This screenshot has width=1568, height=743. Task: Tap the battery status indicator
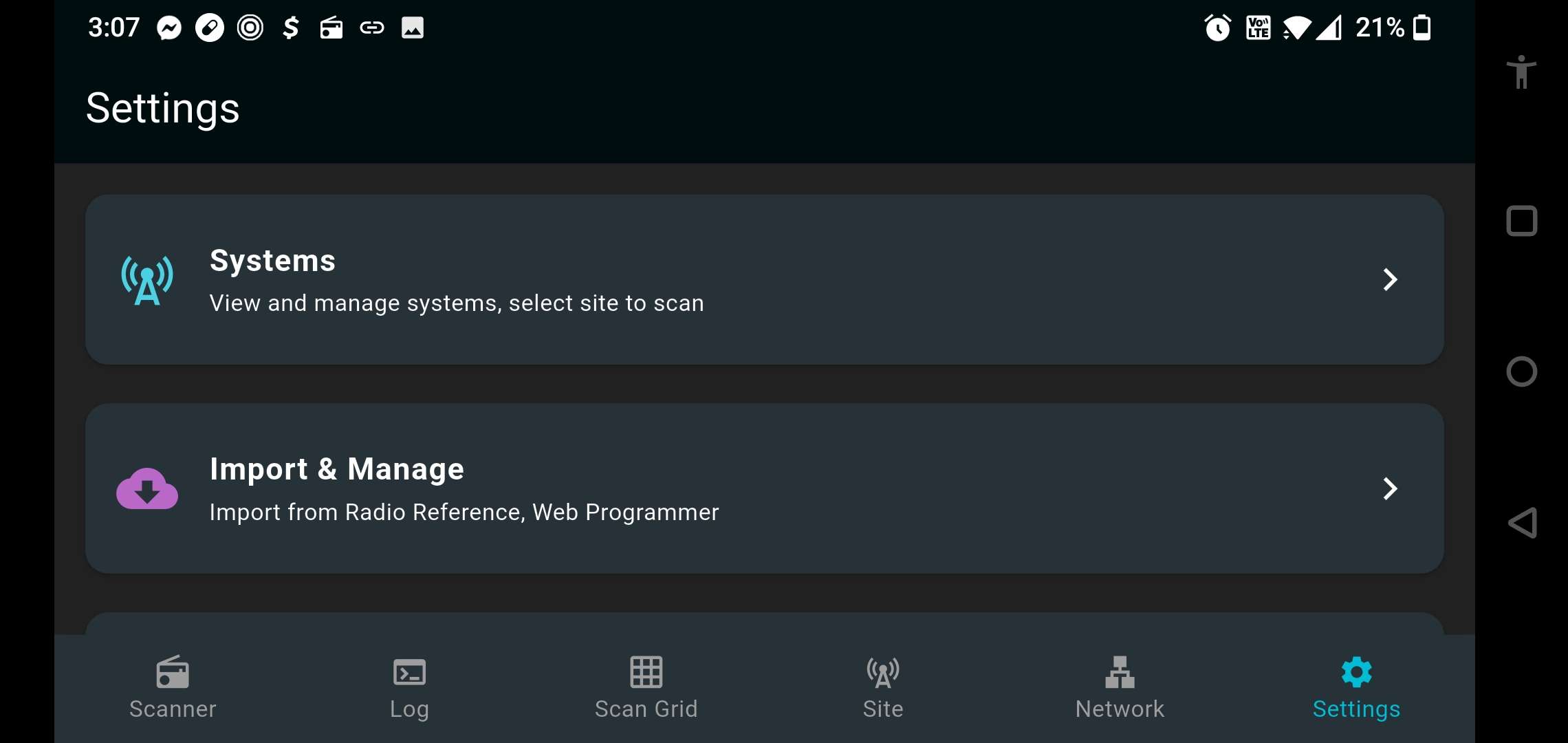(x=1422, y=28)
